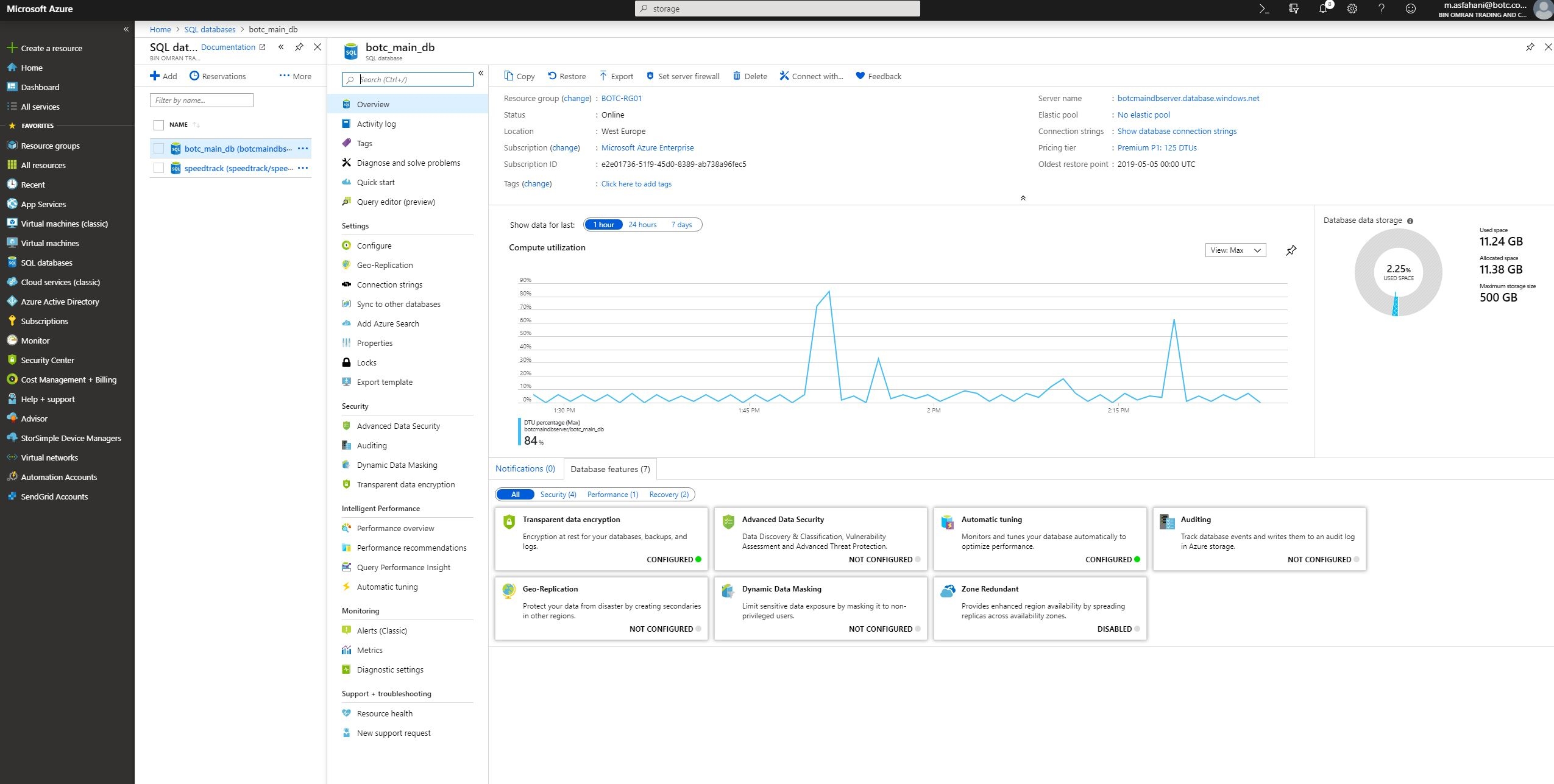Collapse the essentials section chevron
The width and height of the screenshot is (1554, 784).
tap(1023, 198)
